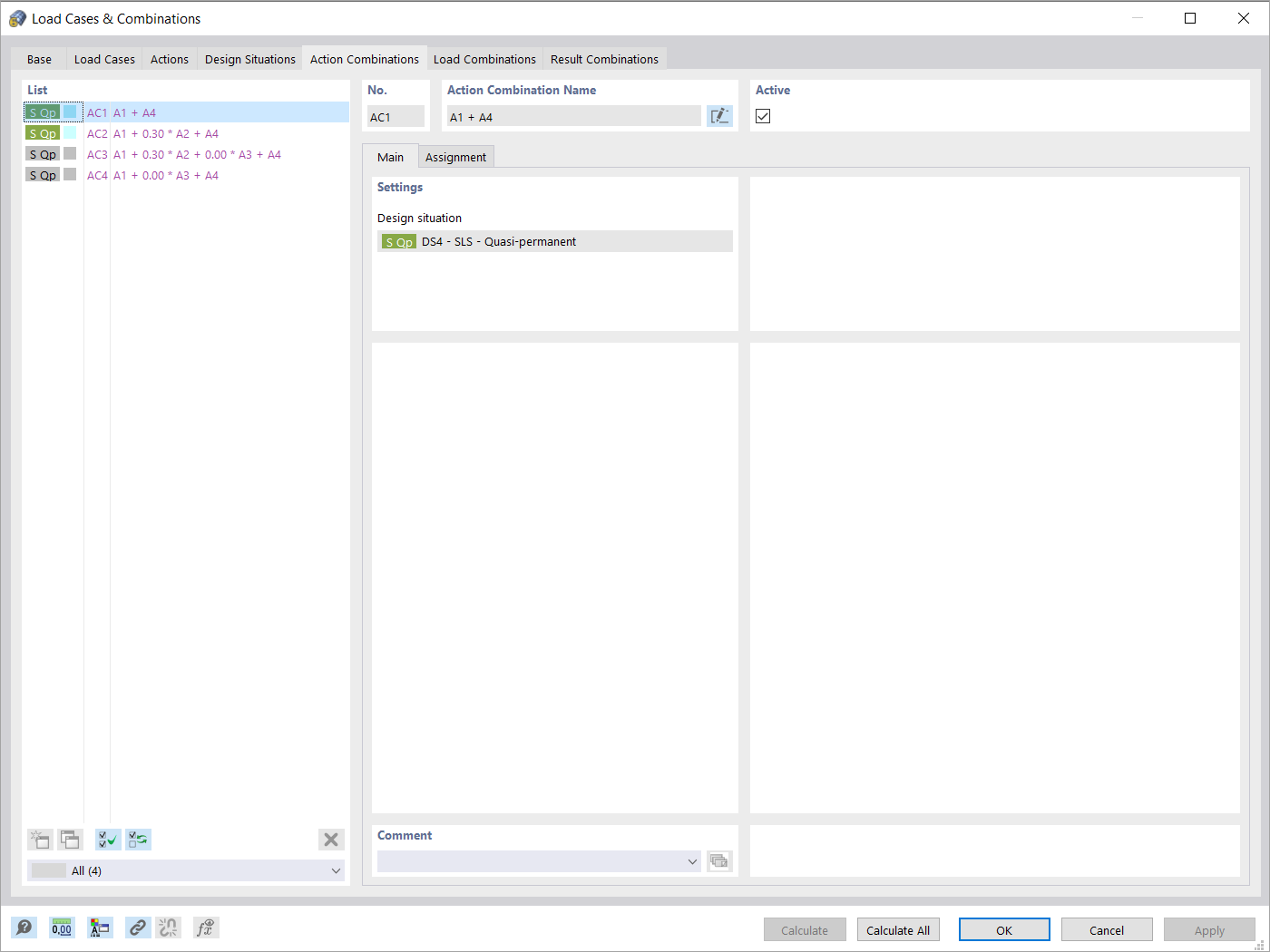Screen dimensions: 1270x952
Task: Select the Main sub-tab
Action: (390, 157)
